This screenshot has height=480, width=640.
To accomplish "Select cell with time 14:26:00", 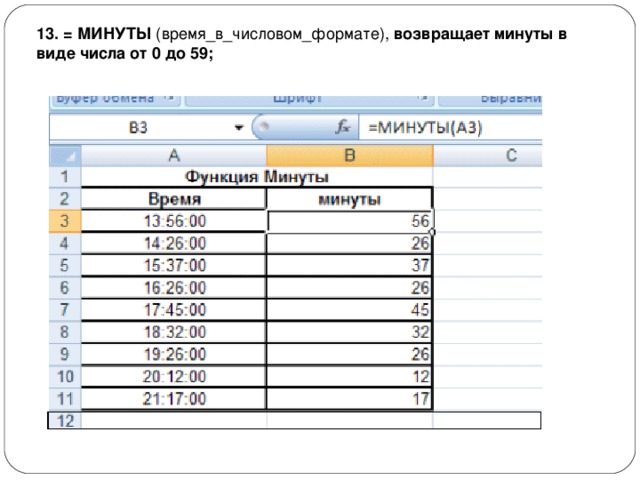I will click(174, 244).
